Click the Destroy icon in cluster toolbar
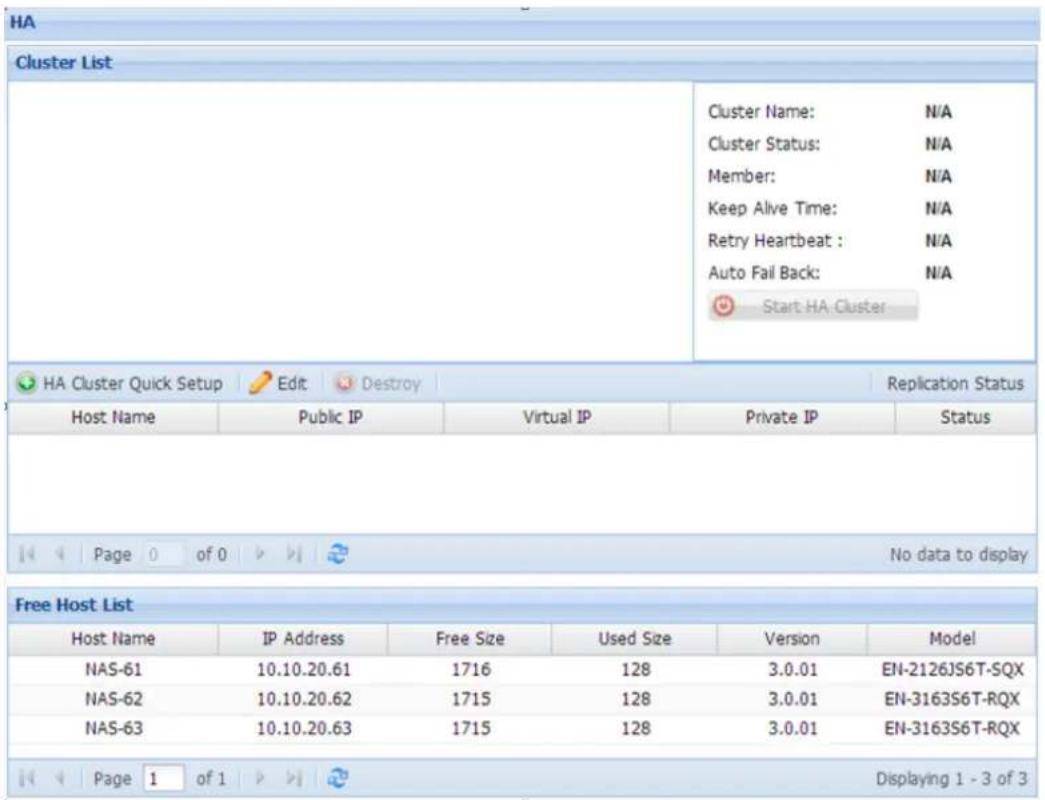 [345, 383]
